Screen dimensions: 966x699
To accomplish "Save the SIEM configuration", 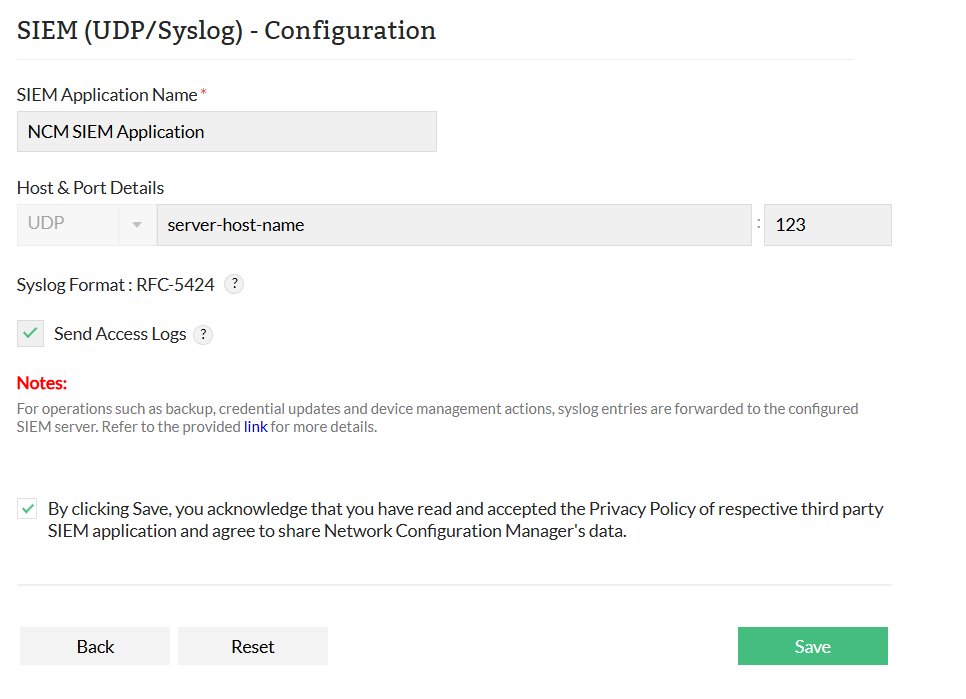I will point(813,646).
